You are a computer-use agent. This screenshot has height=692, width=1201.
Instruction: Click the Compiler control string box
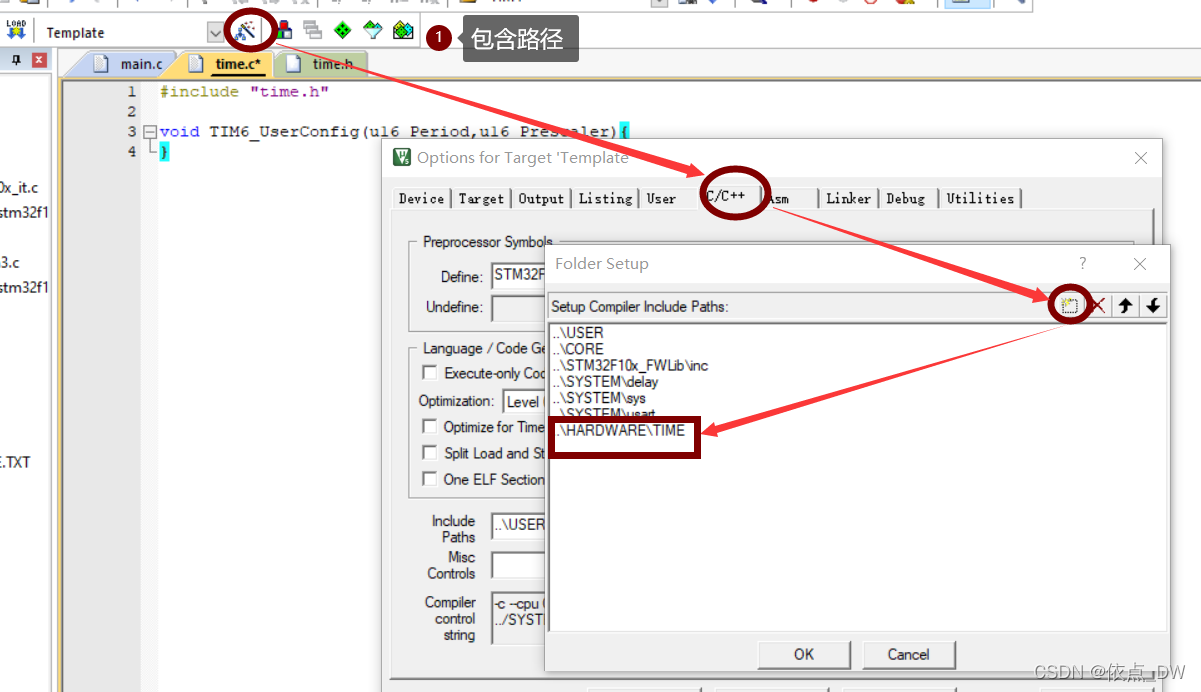tap(518, 618)
